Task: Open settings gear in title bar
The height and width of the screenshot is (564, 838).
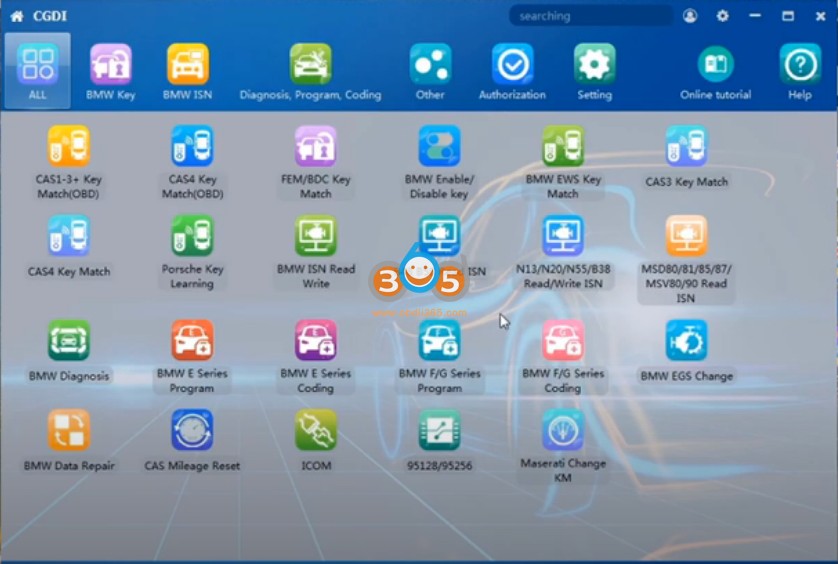Action: point(723,16)
